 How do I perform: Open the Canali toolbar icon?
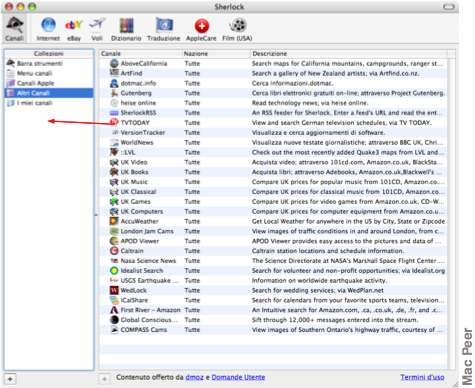pos(14,28)
